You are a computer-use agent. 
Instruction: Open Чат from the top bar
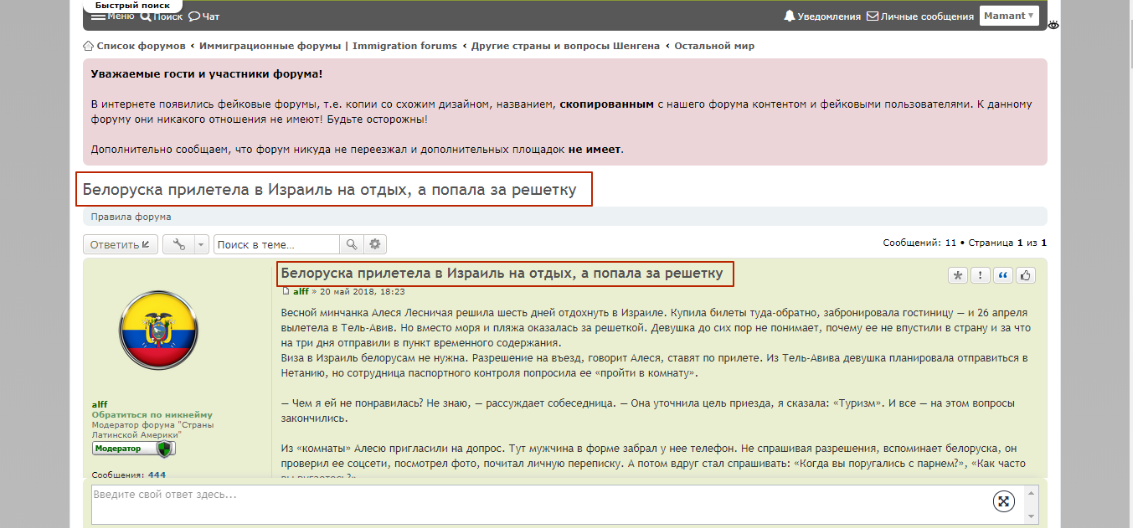(204, 16)
